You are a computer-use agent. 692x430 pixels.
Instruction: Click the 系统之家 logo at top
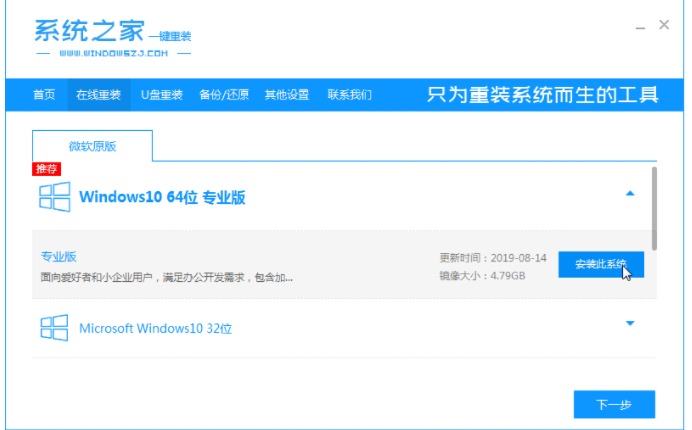tap(113, 38)
